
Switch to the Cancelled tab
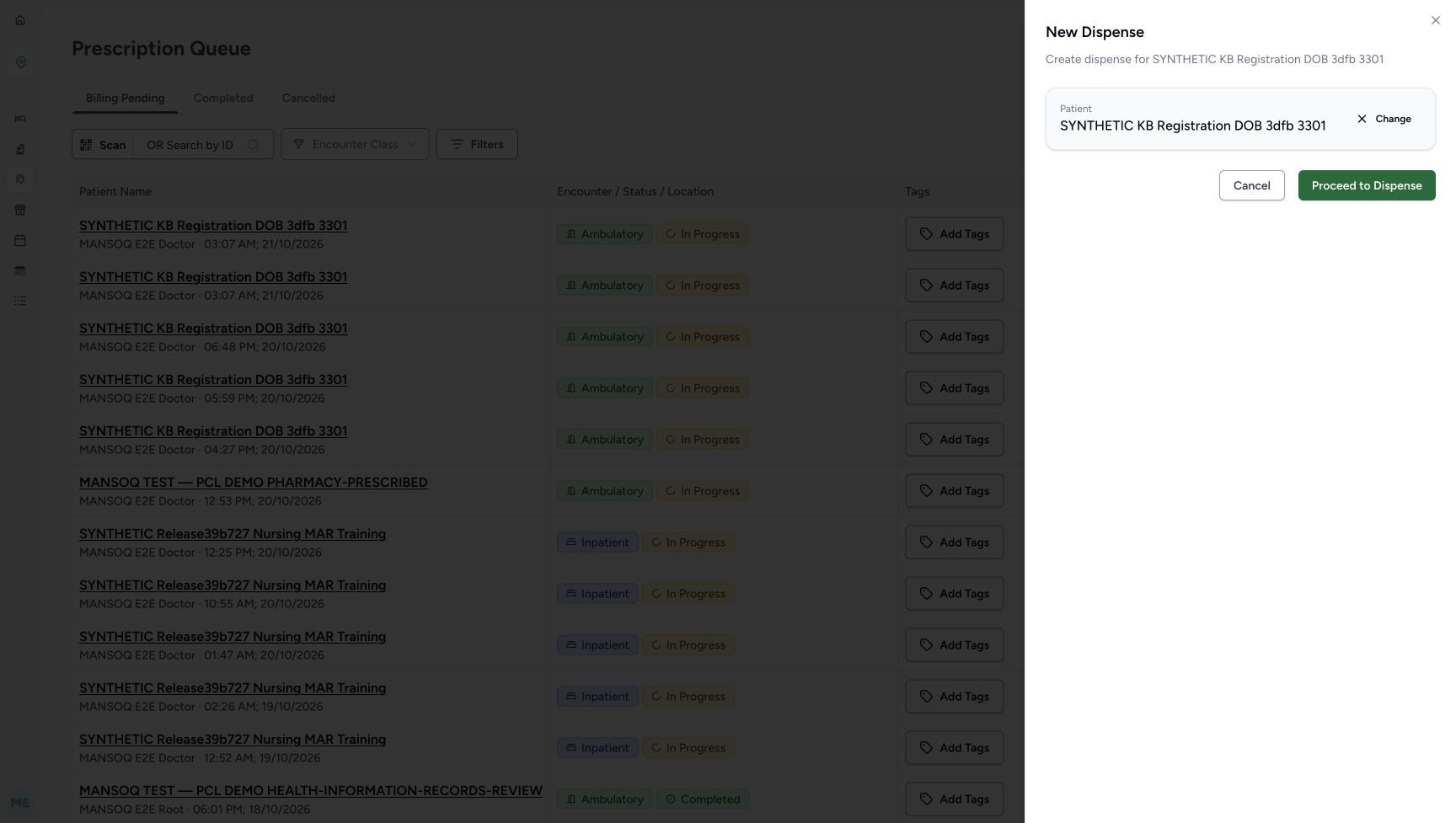tap(308, 98)
